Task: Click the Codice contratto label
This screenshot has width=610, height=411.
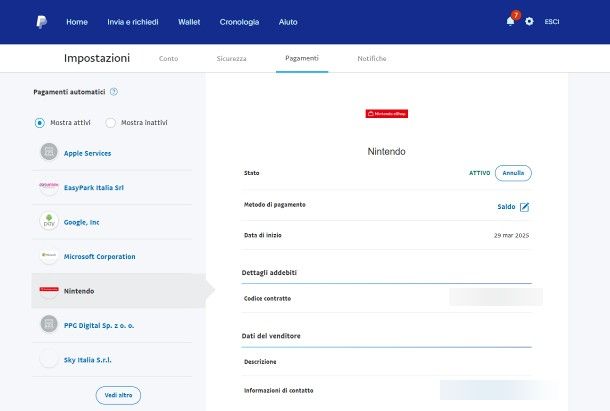Action: click(267, 299)
